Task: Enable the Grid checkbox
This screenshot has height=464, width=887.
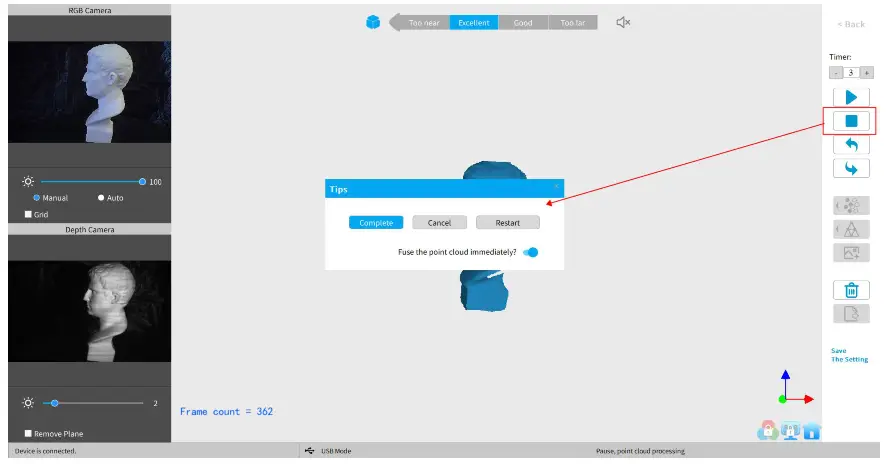Action: click(x=28, y=214)
